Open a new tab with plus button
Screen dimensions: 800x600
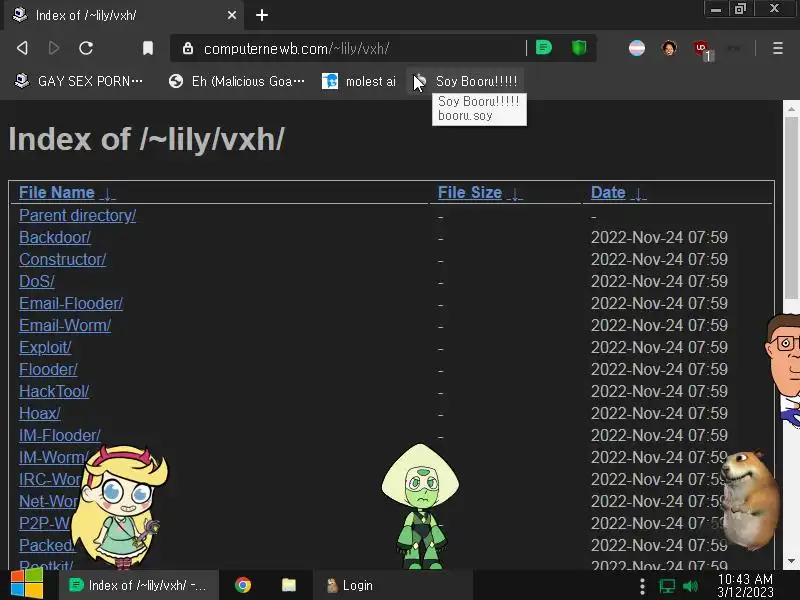pos(262,15)
